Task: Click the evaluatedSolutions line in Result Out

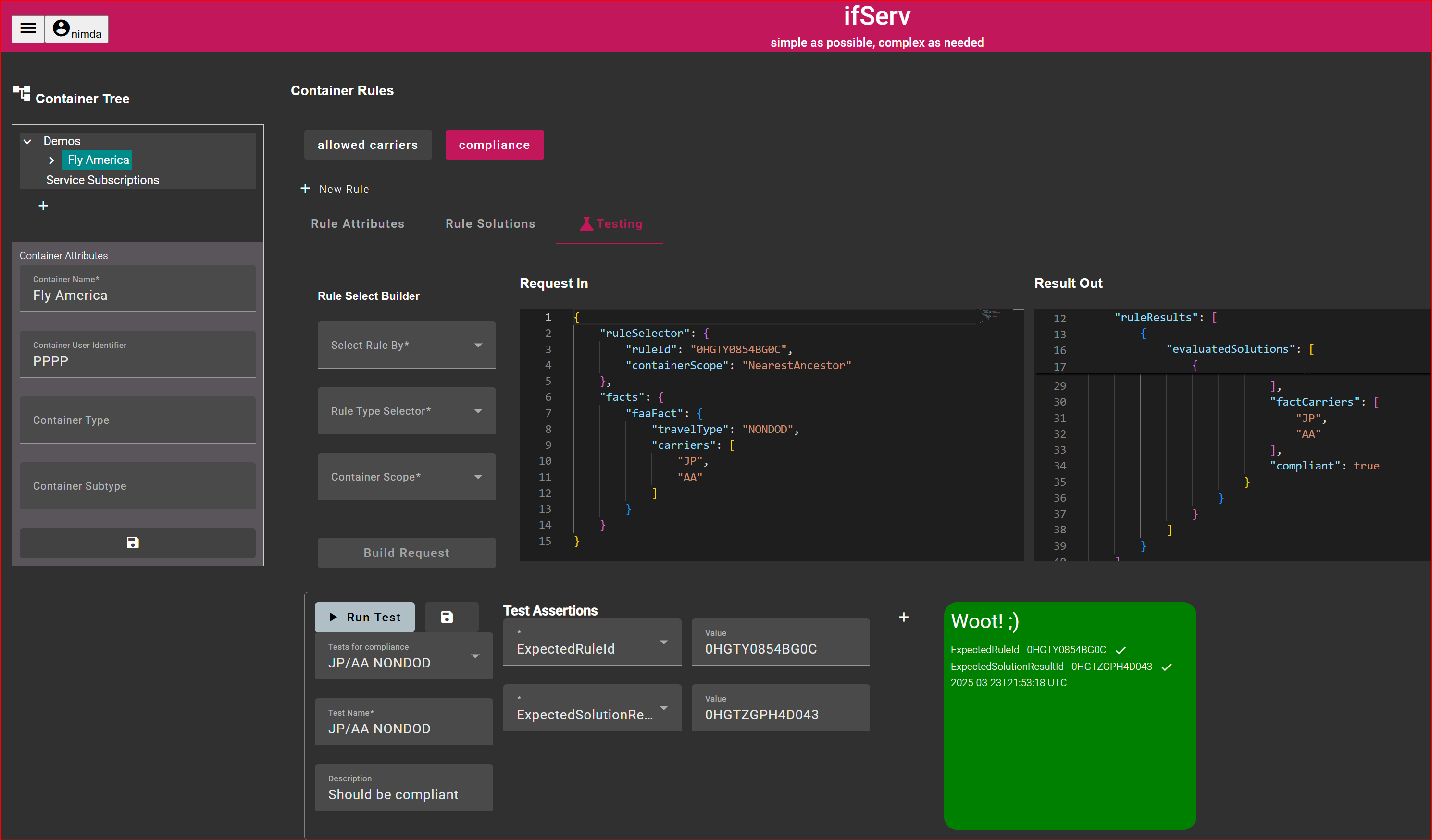Action: (1241, 349)
